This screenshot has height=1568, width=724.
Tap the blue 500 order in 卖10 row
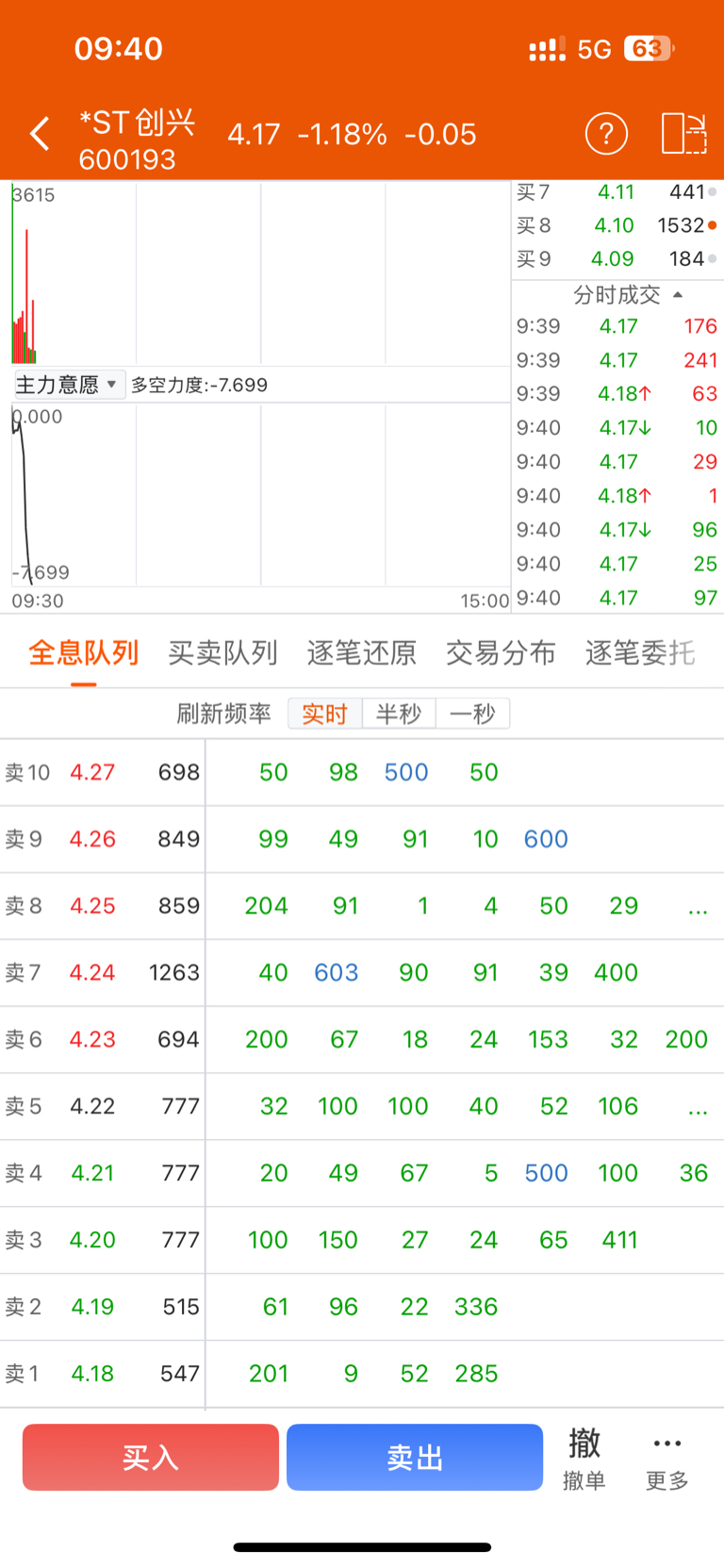click(406, 772)
